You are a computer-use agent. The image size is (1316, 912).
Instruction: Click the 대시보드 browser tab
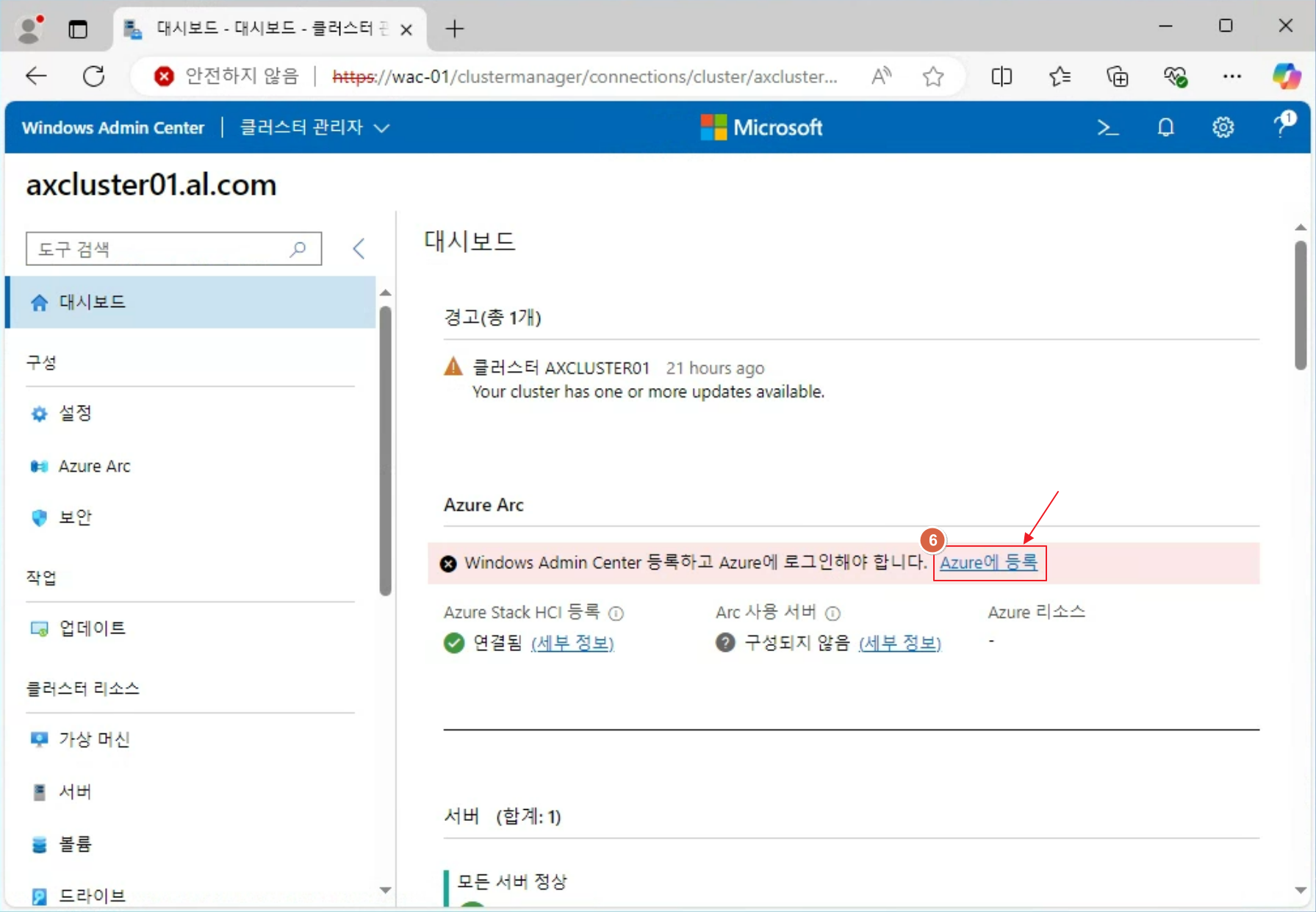[x=269, y=29]
